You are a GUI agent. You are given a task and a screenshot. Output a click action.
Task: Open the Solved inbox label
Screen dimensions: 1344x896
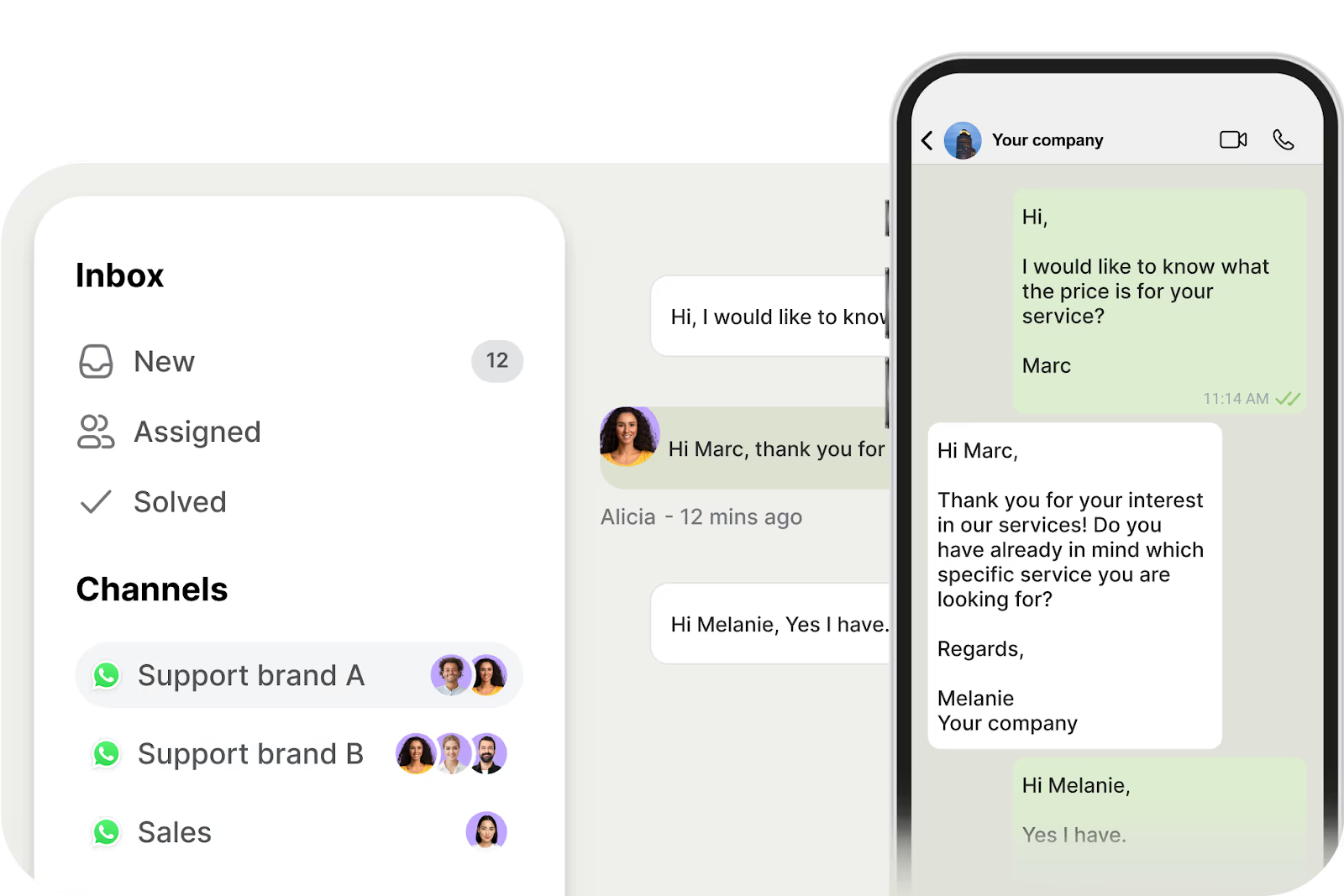tap(181, 501)
